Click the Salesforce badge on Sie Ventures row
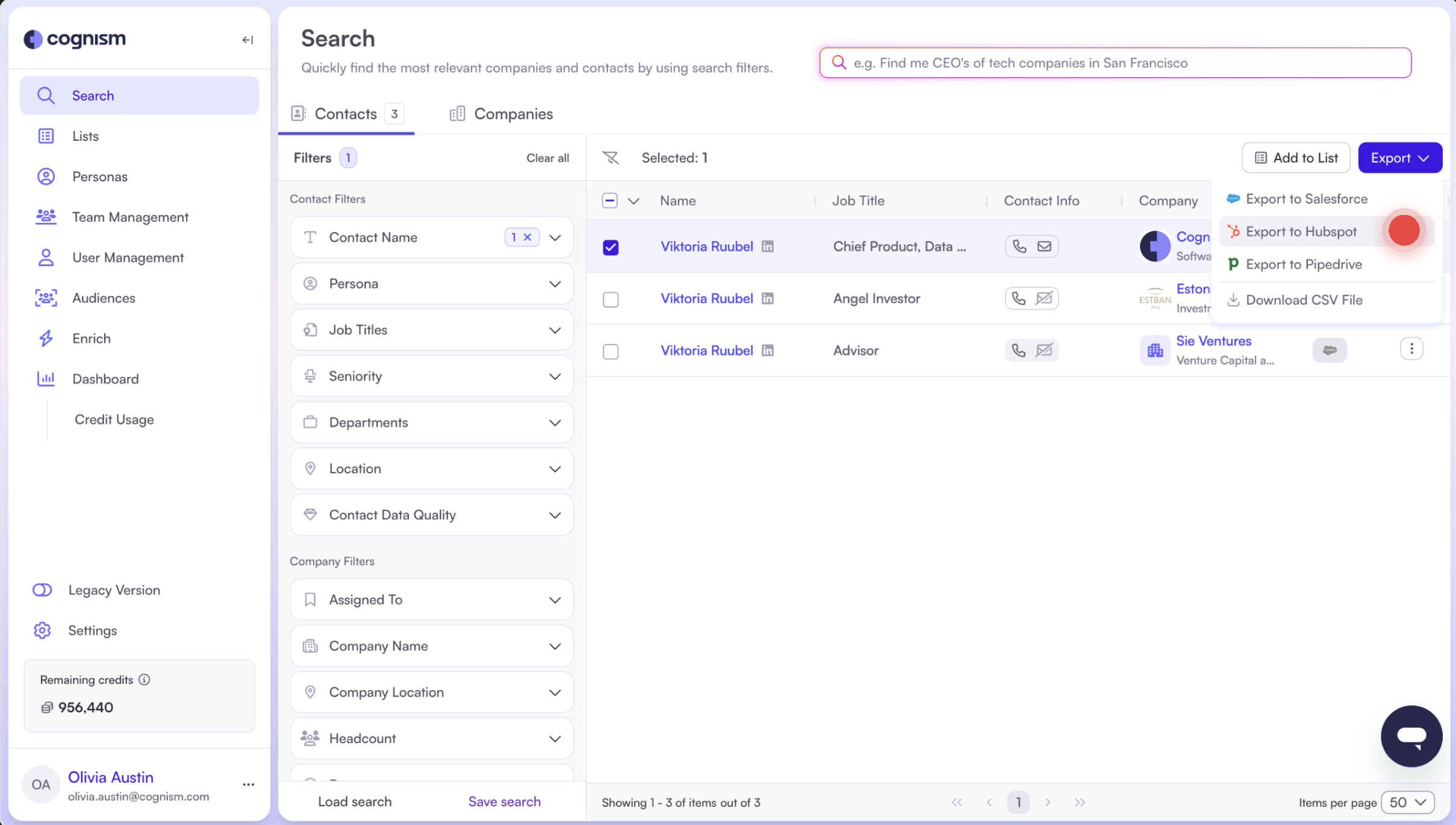Image resolution: width=1456 pixels, height=825 pixels. pos(1330,350)
